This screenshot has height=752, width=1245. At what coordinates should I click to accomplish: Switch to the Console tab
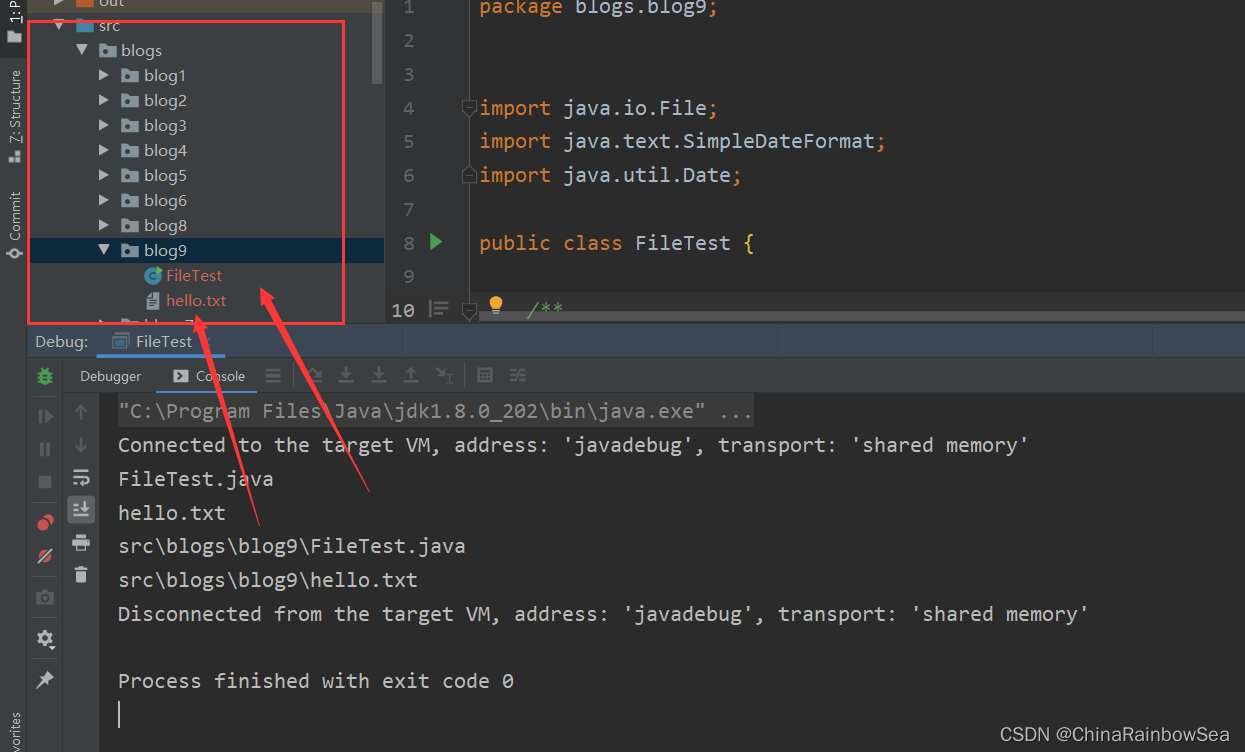209,376
